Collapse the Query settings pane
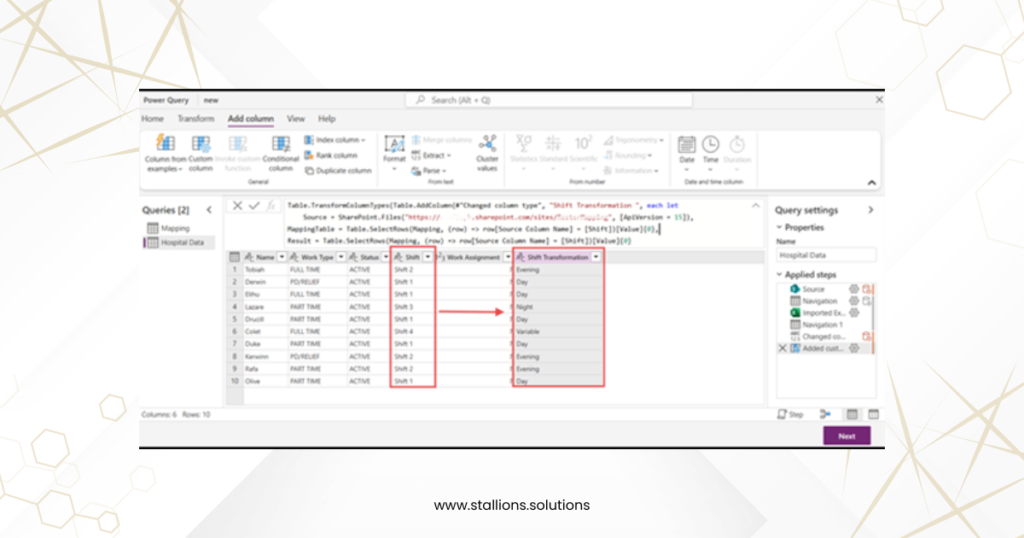The height and width of the screenshot is (538, 1024). pos(871,210)
